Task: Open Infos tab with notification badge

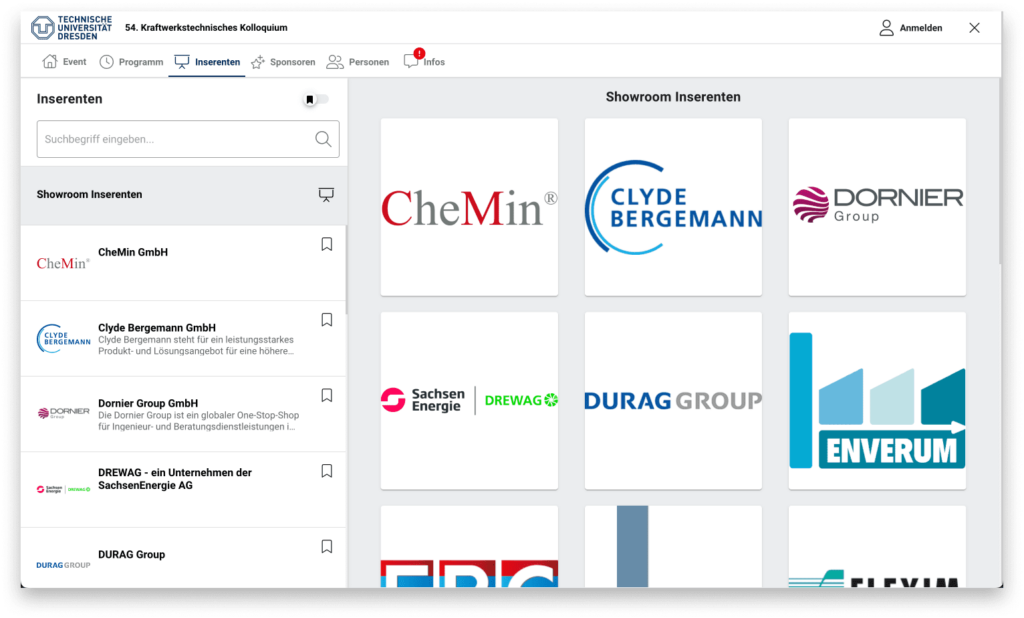Action: [x=424, y=62]
